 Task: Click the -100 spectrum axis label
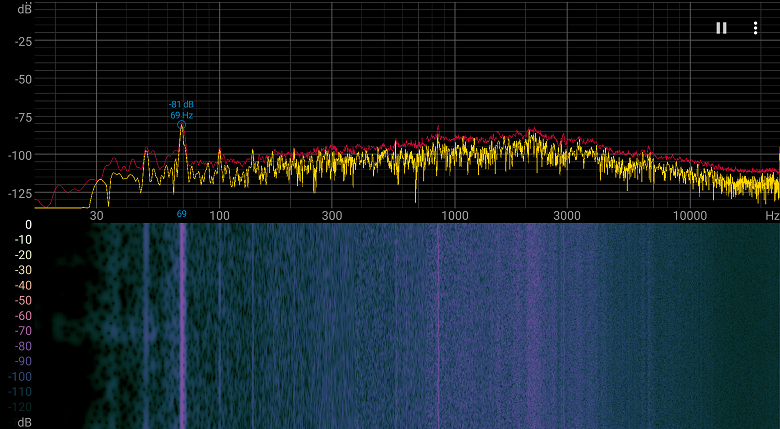pos(20,155)
